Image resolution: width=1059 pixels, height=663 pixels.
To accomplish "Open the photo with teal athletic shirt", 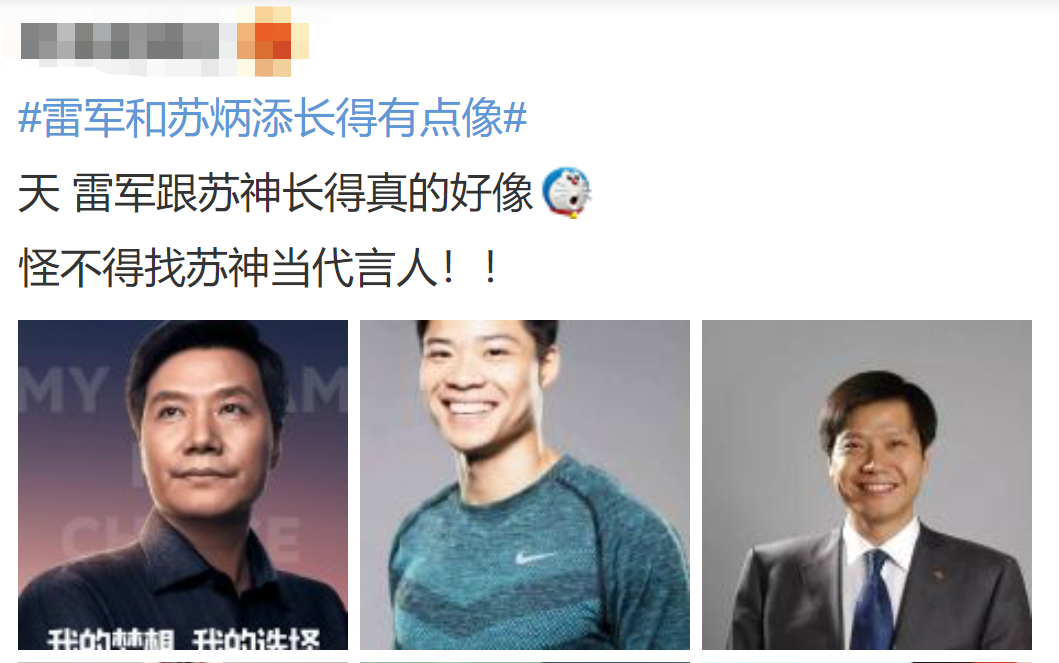I will tap(525, 485).
